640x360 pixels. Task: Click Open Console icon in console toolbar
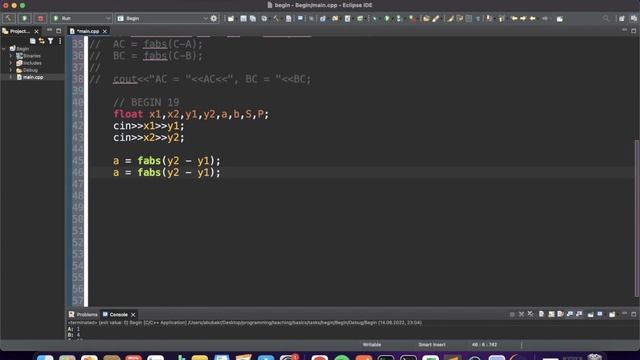point(612,314)
